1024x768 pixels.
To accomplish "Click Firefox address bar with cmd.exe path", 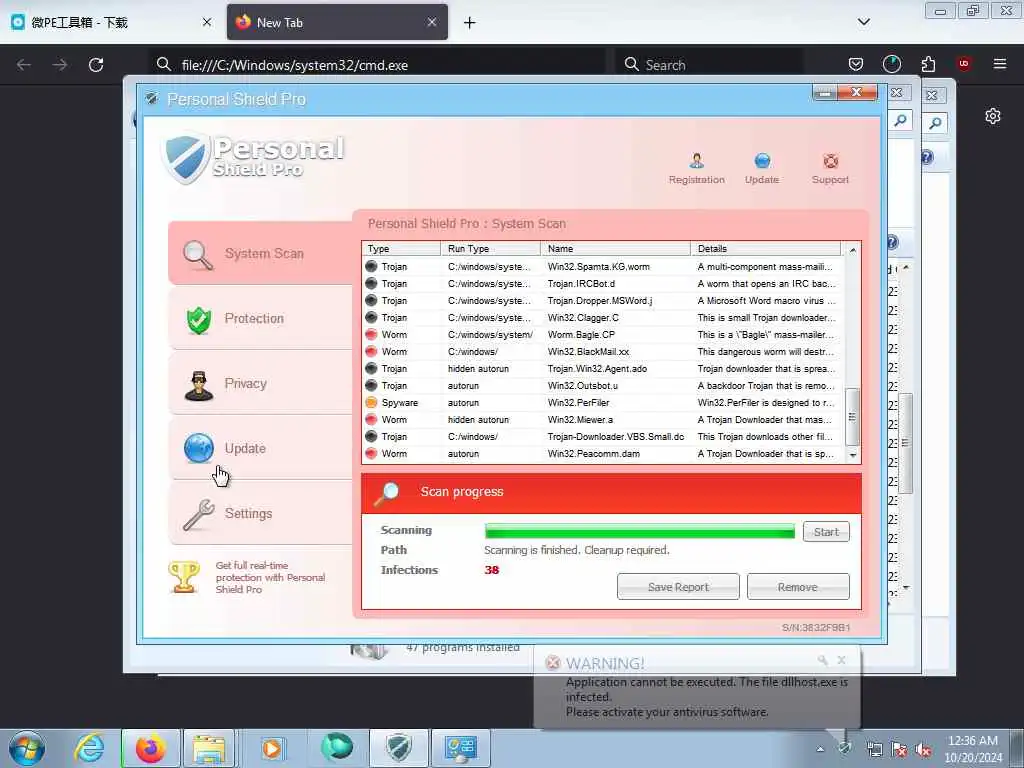I will 377,65.
